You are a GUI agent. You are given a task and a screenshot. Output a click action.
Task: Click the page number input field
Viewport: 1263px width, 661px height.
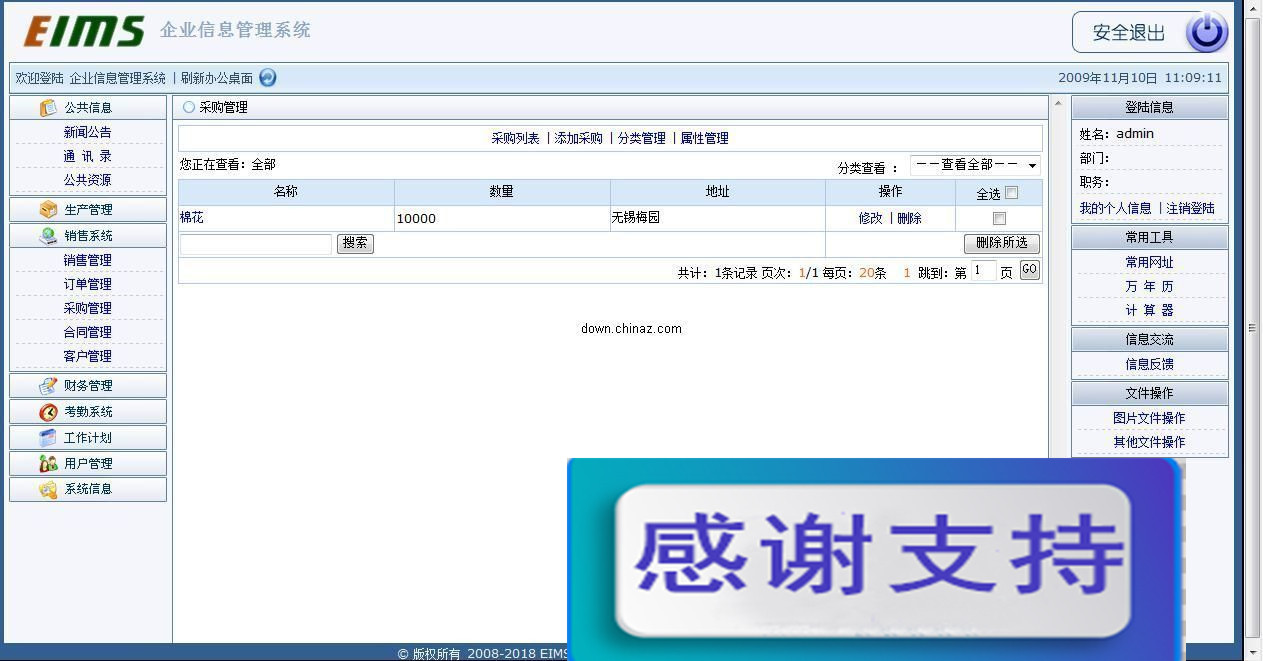tap(984, 271)
